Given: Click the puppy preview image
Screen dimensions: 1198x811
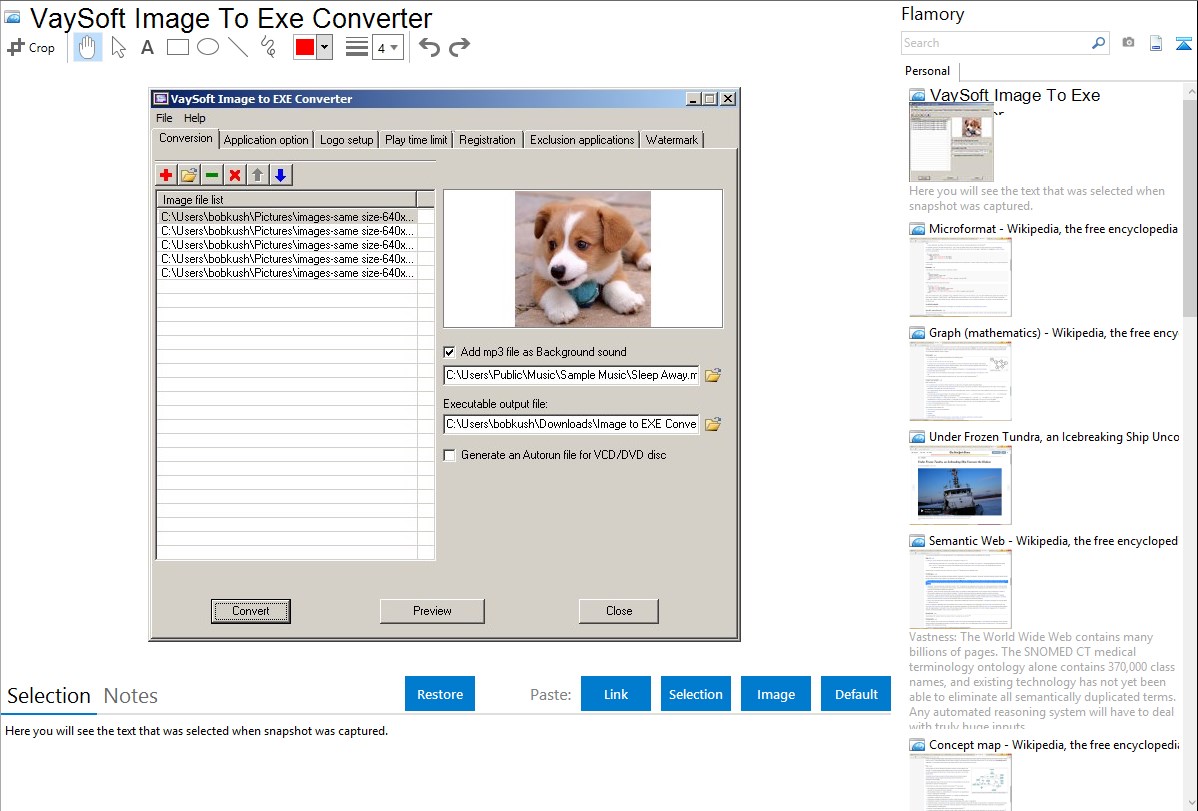Looking at the screenshot, I should pos(583,259).
